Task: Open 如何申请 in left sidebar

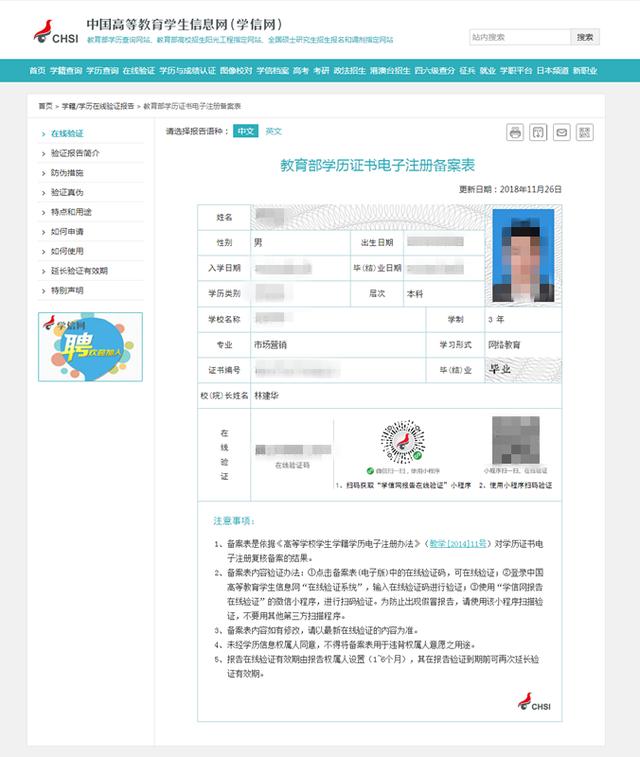Action: (x=68, y=231)
